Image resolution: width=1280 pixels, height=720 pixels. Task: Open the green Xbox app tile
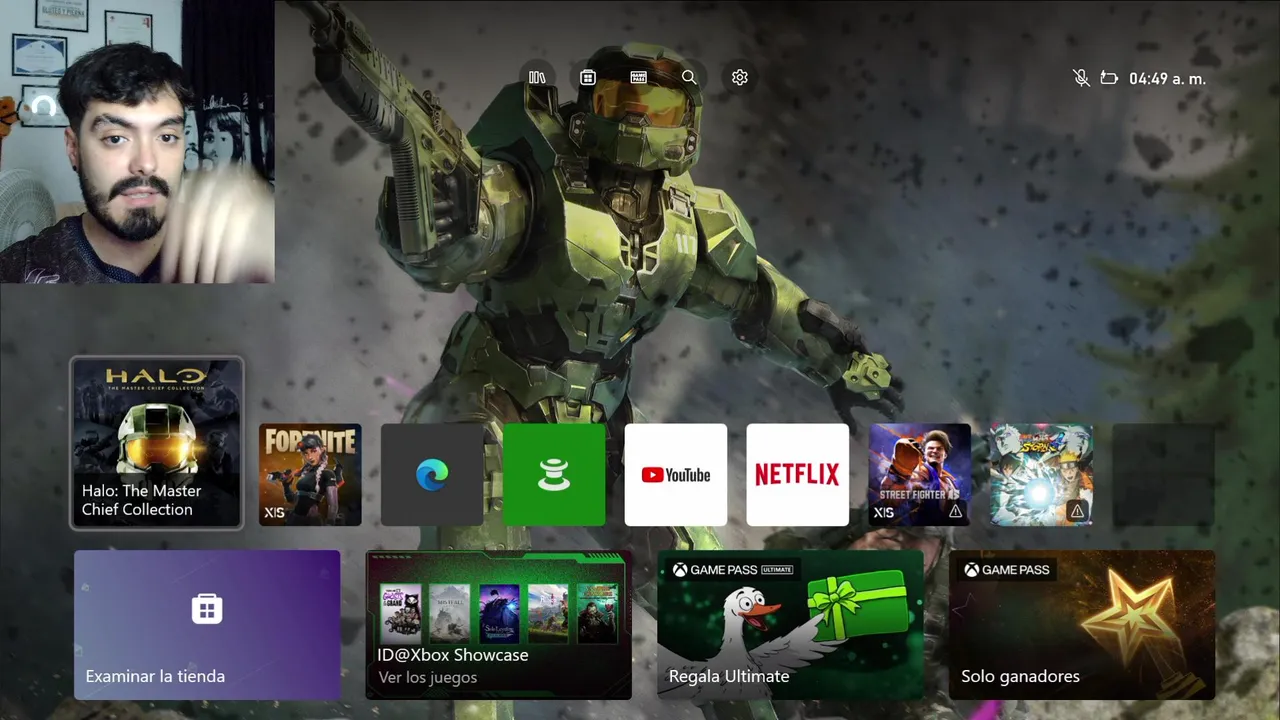(554, 474)
